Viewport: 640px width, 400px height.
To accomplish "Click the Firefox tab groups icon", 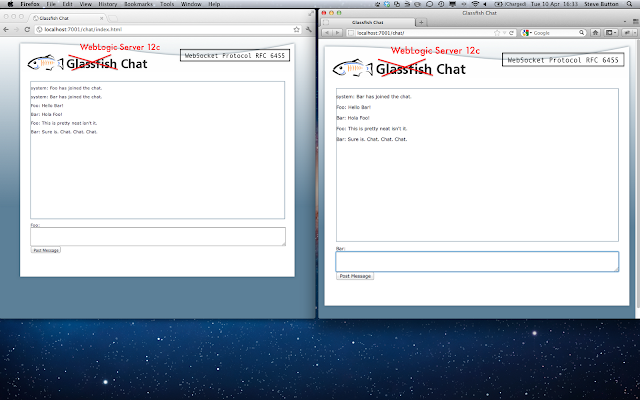I will (635, 22).
